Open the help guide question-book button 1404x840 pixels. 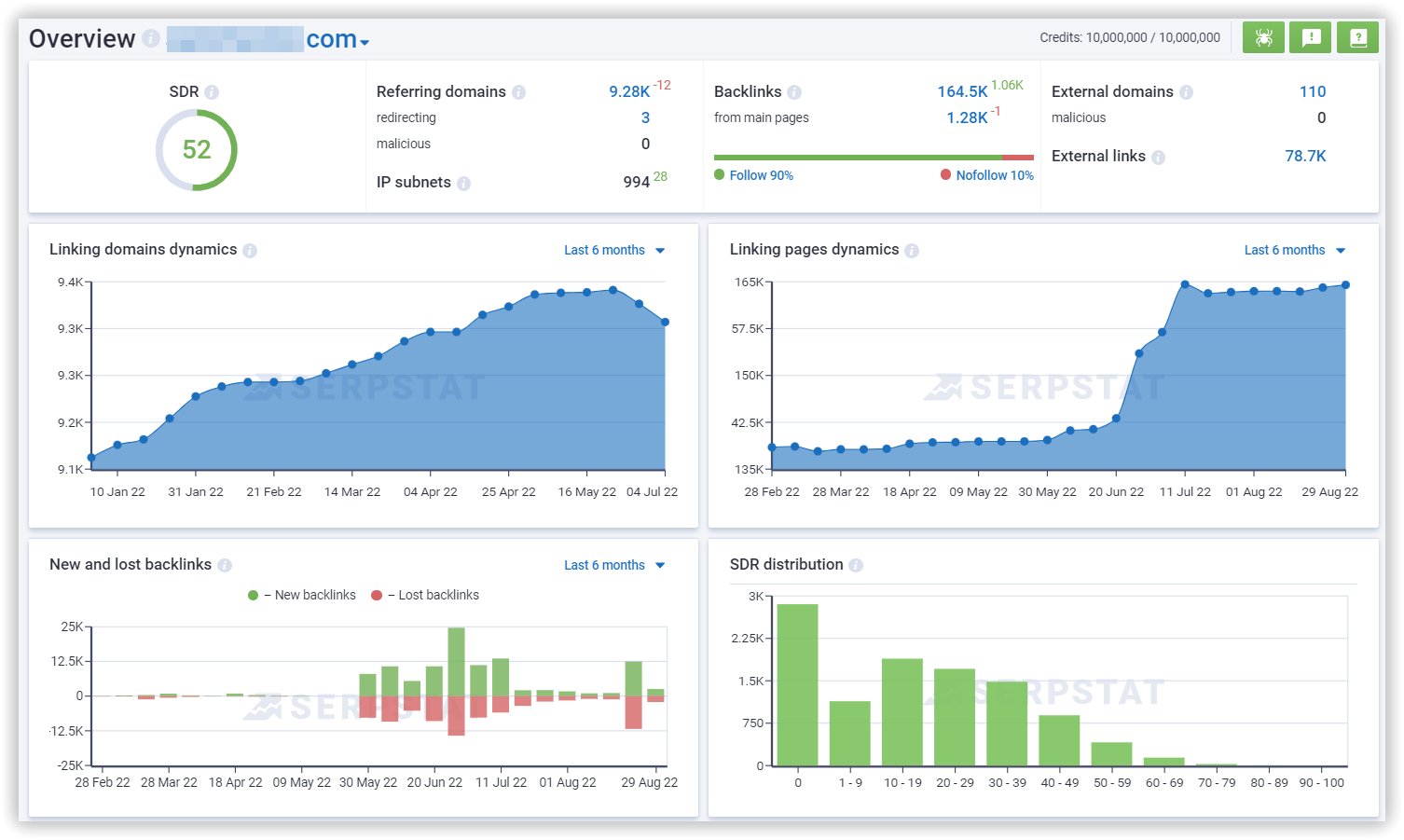coord(1357,37)
